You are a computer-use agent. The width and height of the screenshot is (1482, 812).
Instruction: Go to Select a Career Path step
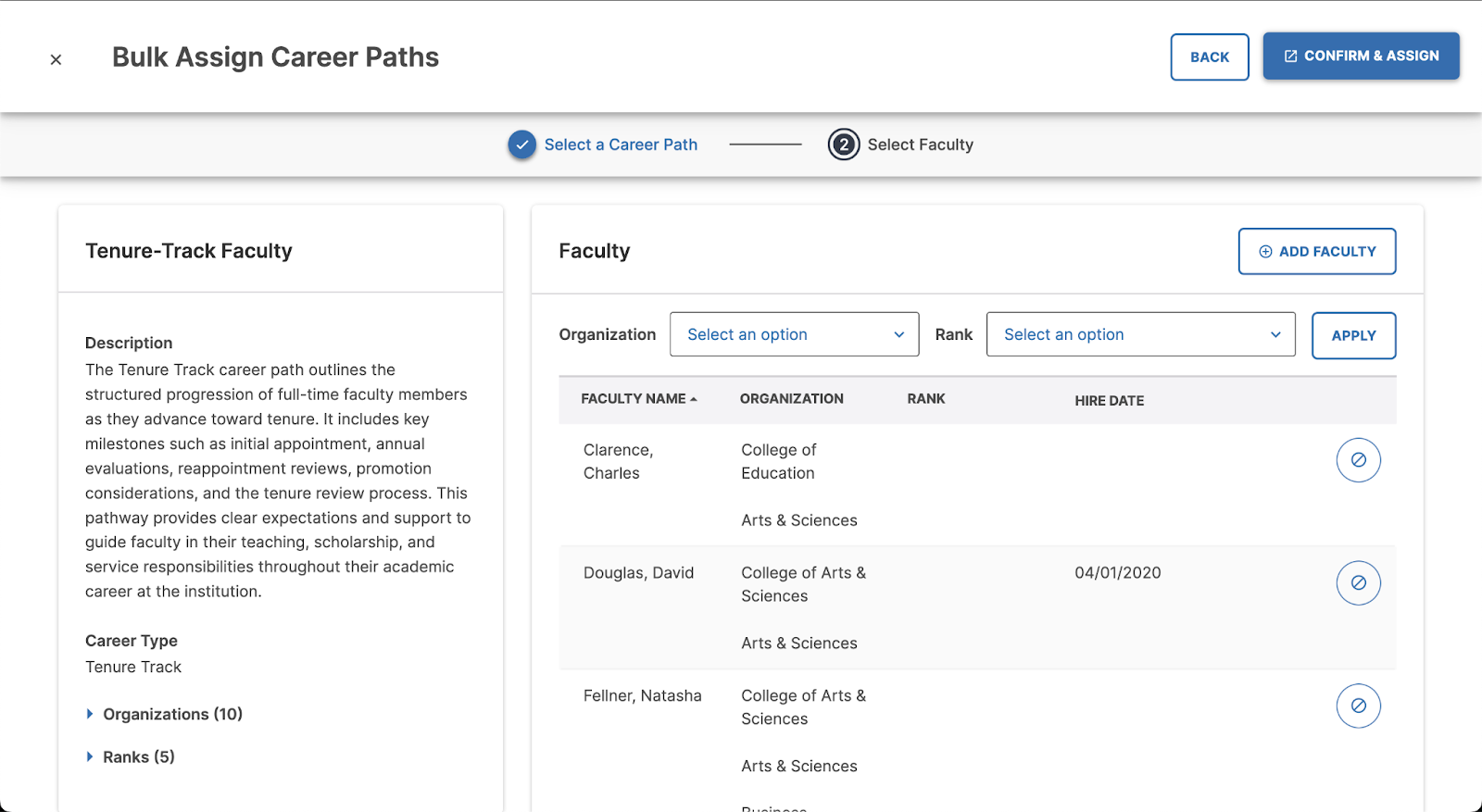[621, 144]
